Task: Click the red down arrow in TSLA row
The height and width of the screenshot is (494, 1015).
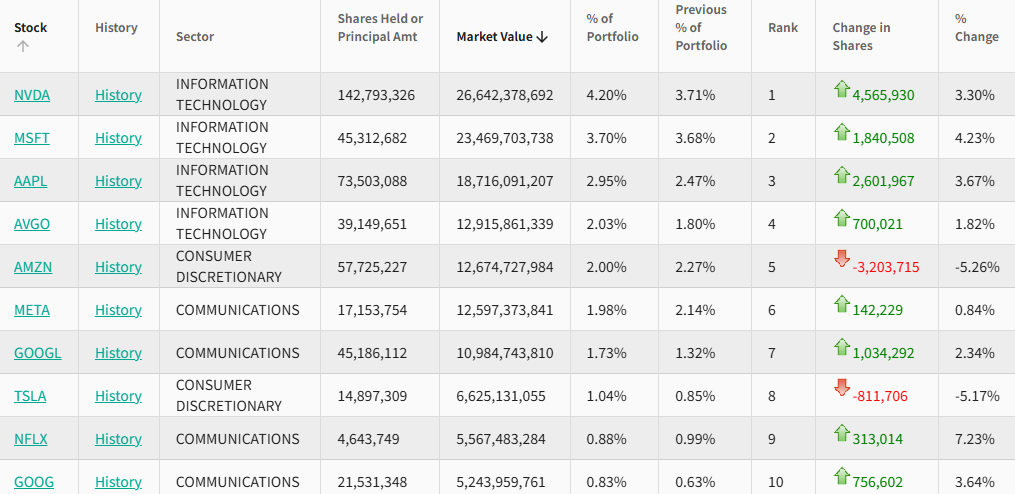Action: click(x=842, y=388)
